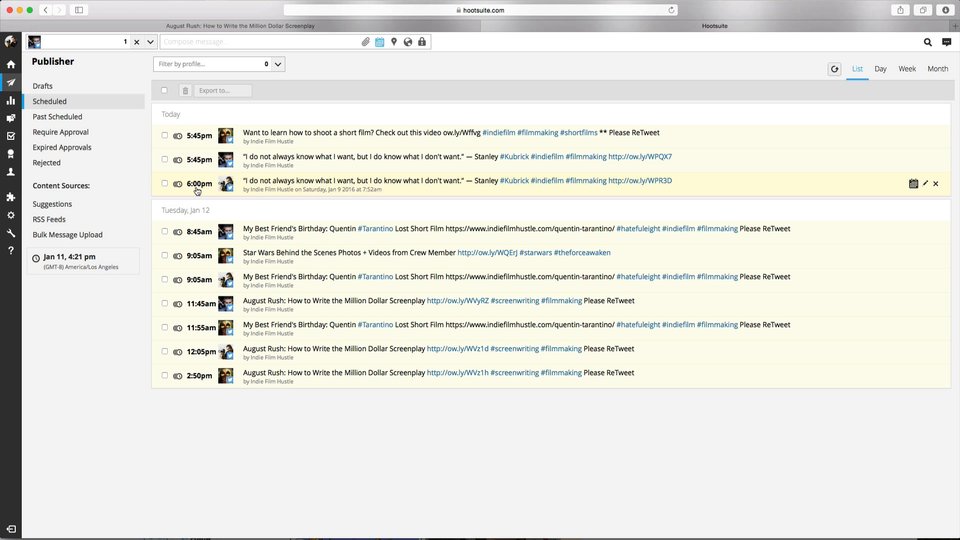Open the scheduling calendar icon in composer

tap(380, 42)
